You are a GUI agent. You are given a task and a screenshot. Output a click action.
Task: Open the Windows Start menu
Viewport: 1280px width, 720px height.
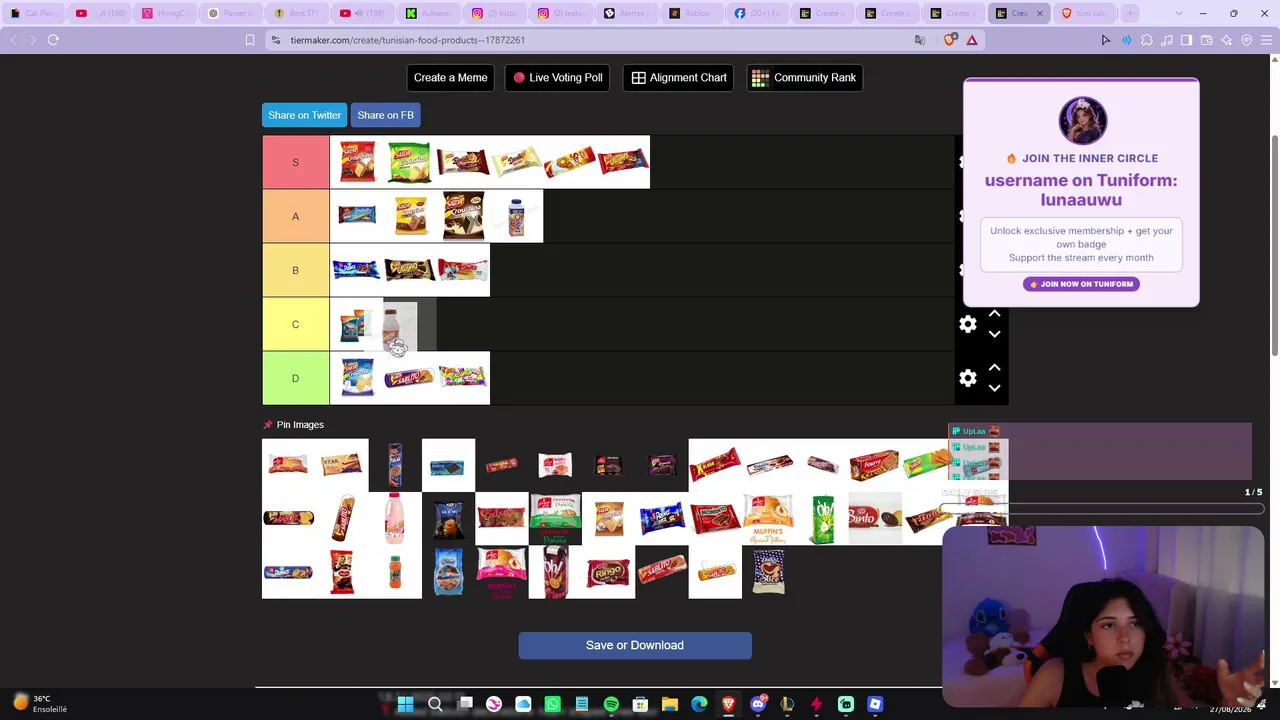[405, 704]
